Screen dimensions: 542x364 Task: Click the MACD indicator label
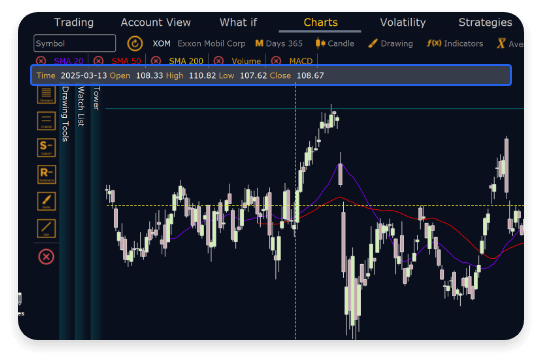coord(301,61)
